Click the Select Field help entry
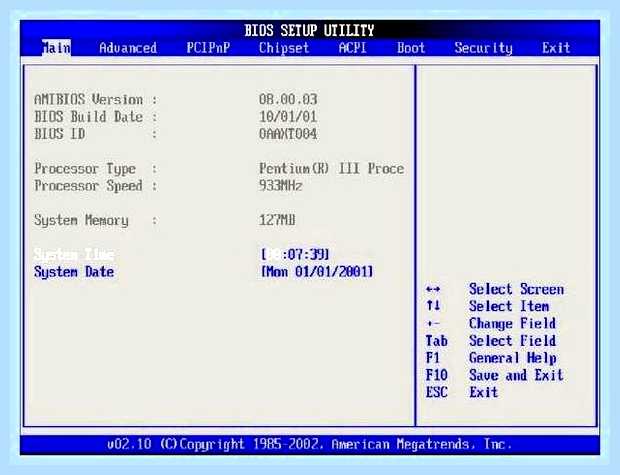Image resolution: width=620 pixels, height=475 pixels. 513,341
